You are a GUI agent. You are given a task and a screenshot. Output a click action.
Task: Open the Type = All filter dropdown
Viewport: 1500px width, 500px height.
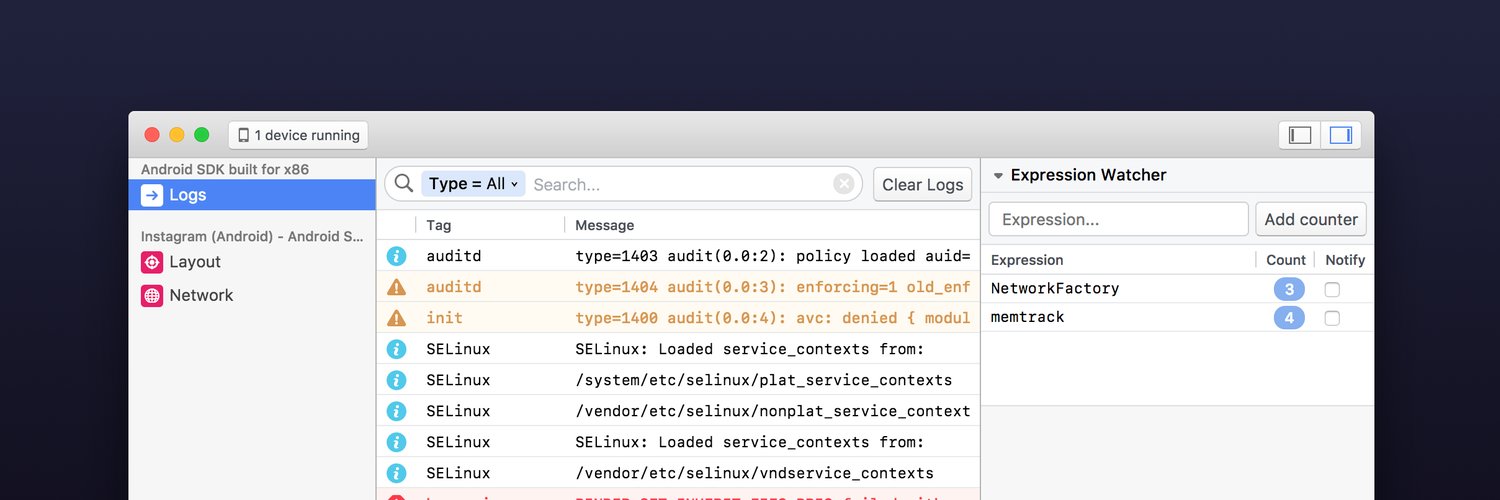tap(473, 184)
